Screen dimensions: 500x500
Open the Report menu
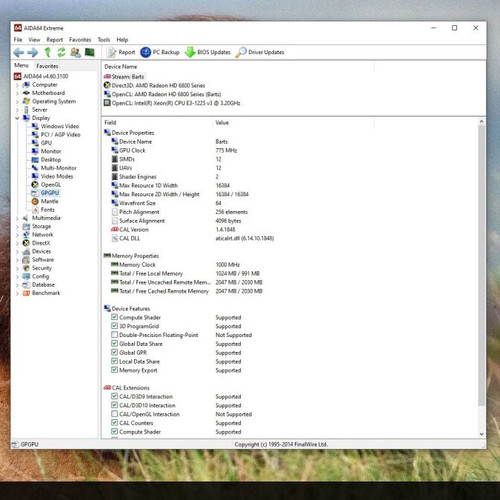click(55, 40)
